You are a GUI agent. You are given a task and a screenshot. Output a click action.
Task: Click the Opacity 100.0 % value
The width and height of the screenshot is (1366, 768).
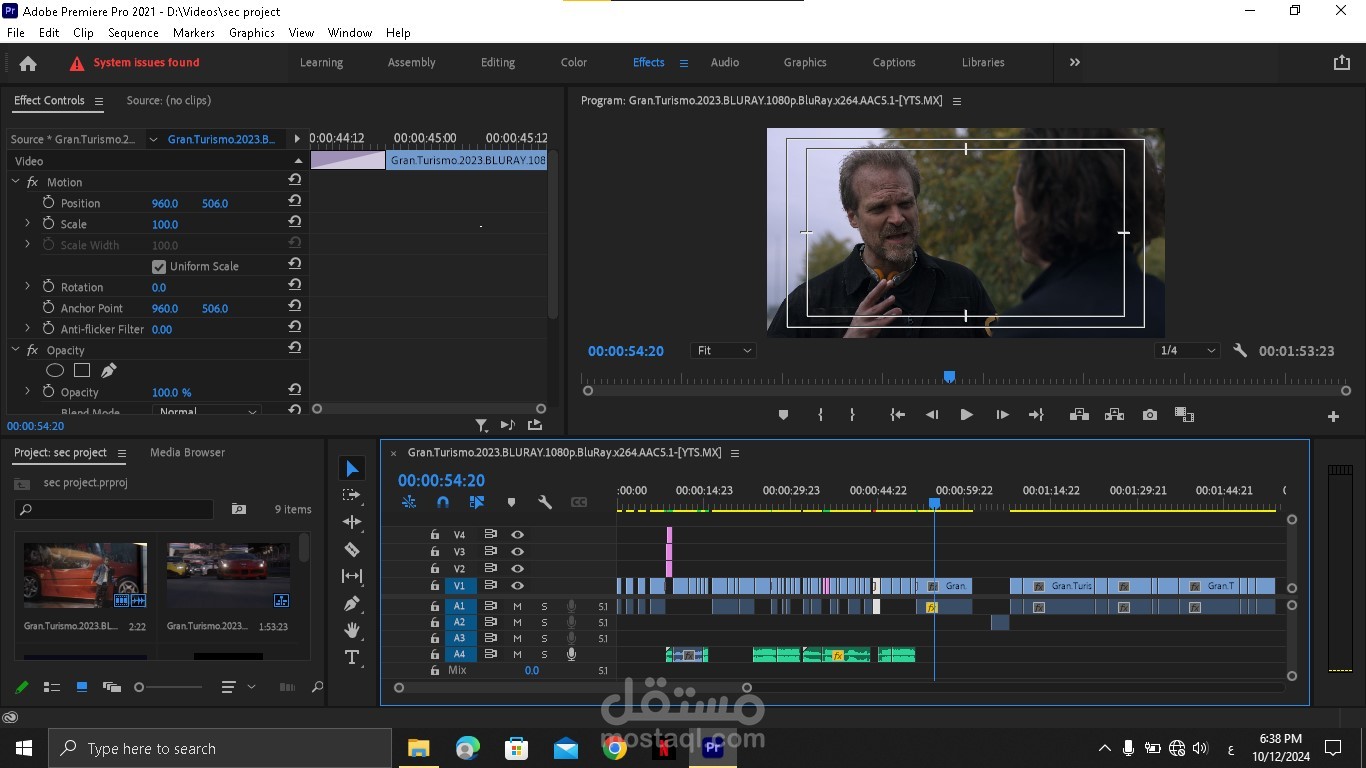[171, 393]
